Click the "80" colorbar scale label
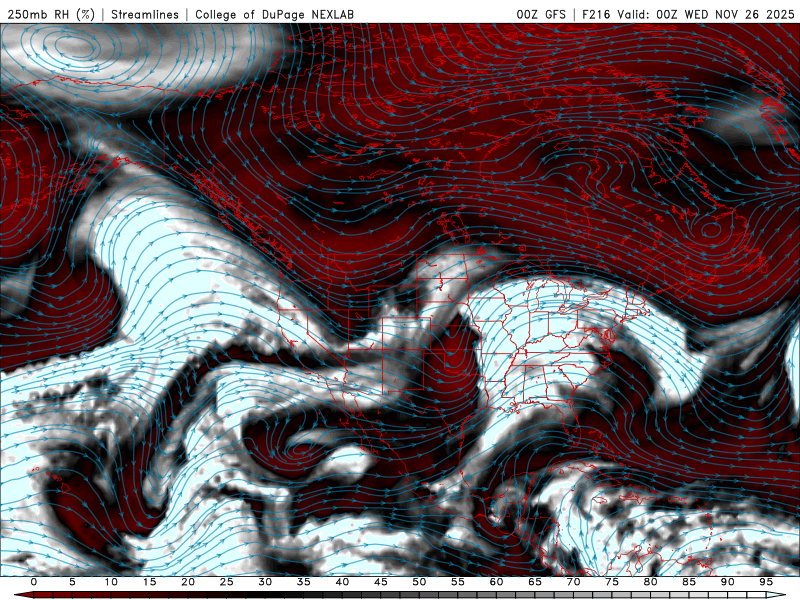This screenshot has height=600, width=800. pos(651,582)
